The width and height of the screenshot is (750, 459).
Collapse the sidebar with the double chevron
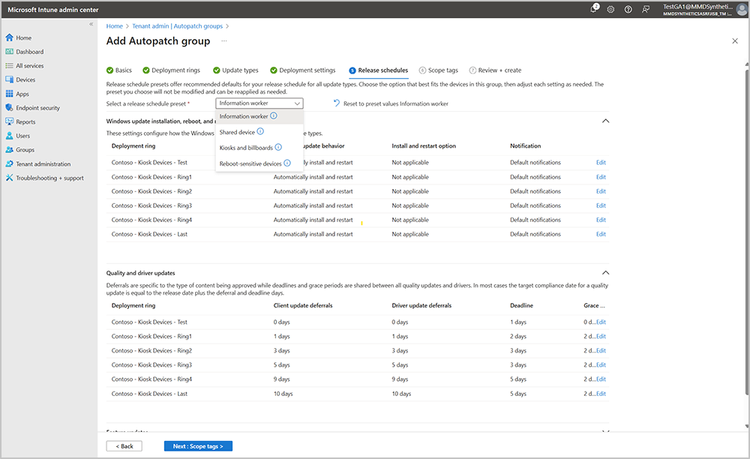pos(91,24)
